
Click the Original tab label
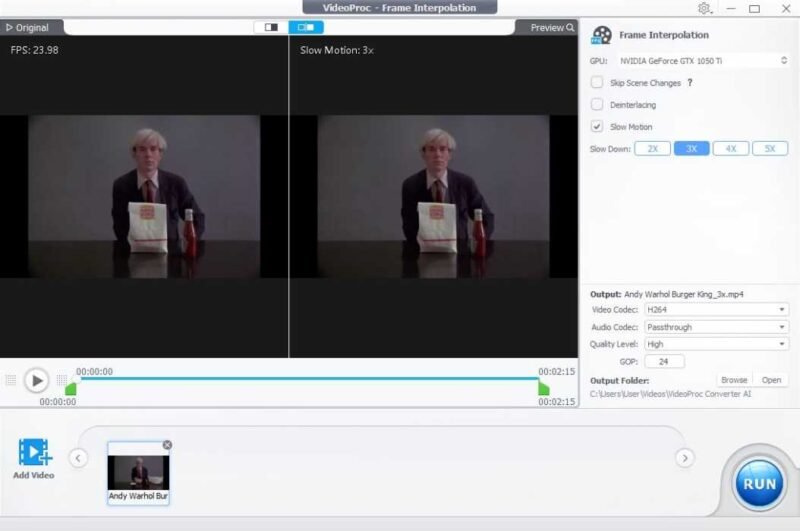32,28
